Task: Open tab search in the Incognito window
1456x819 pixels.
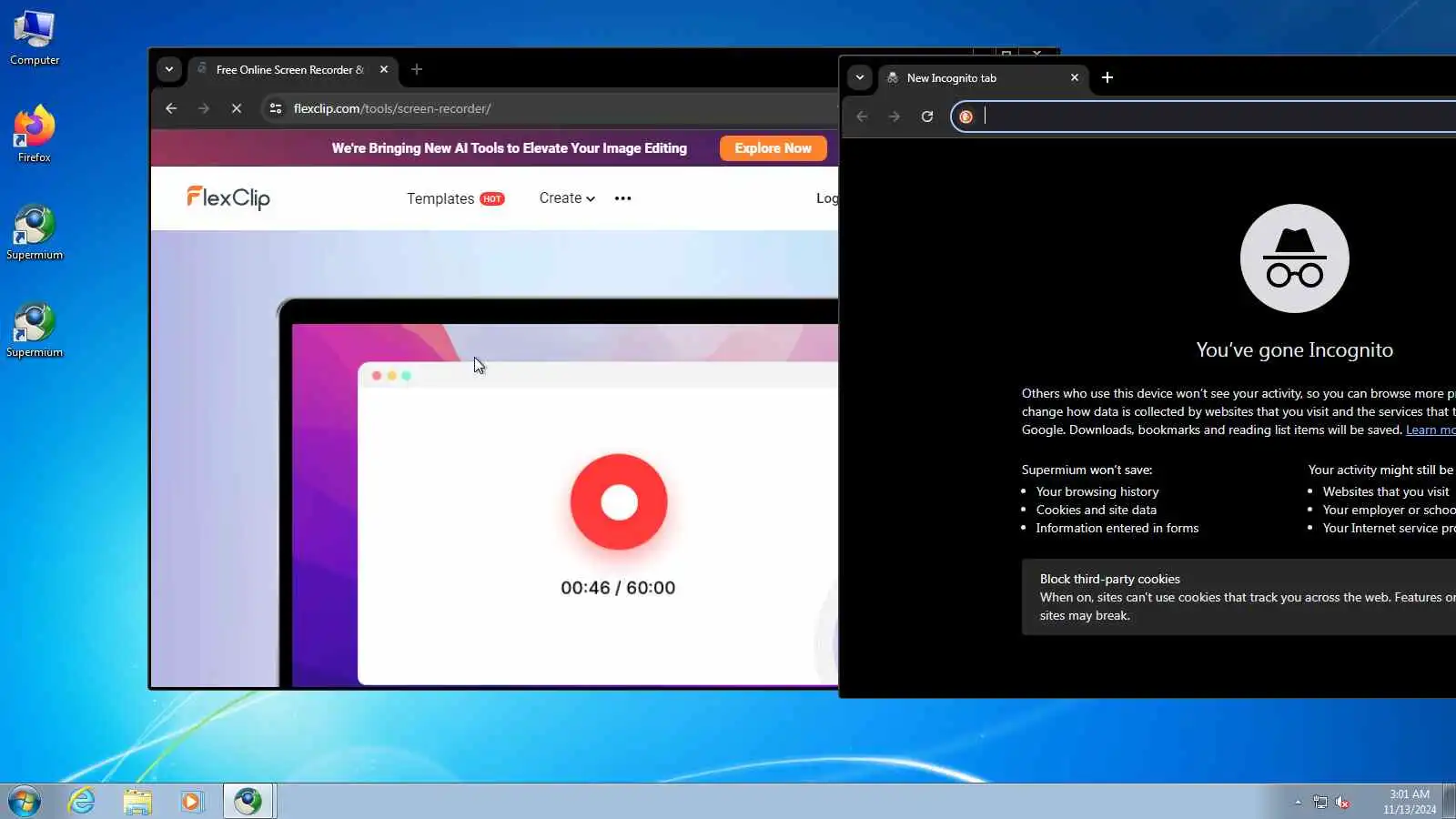Action: (860, 77)
